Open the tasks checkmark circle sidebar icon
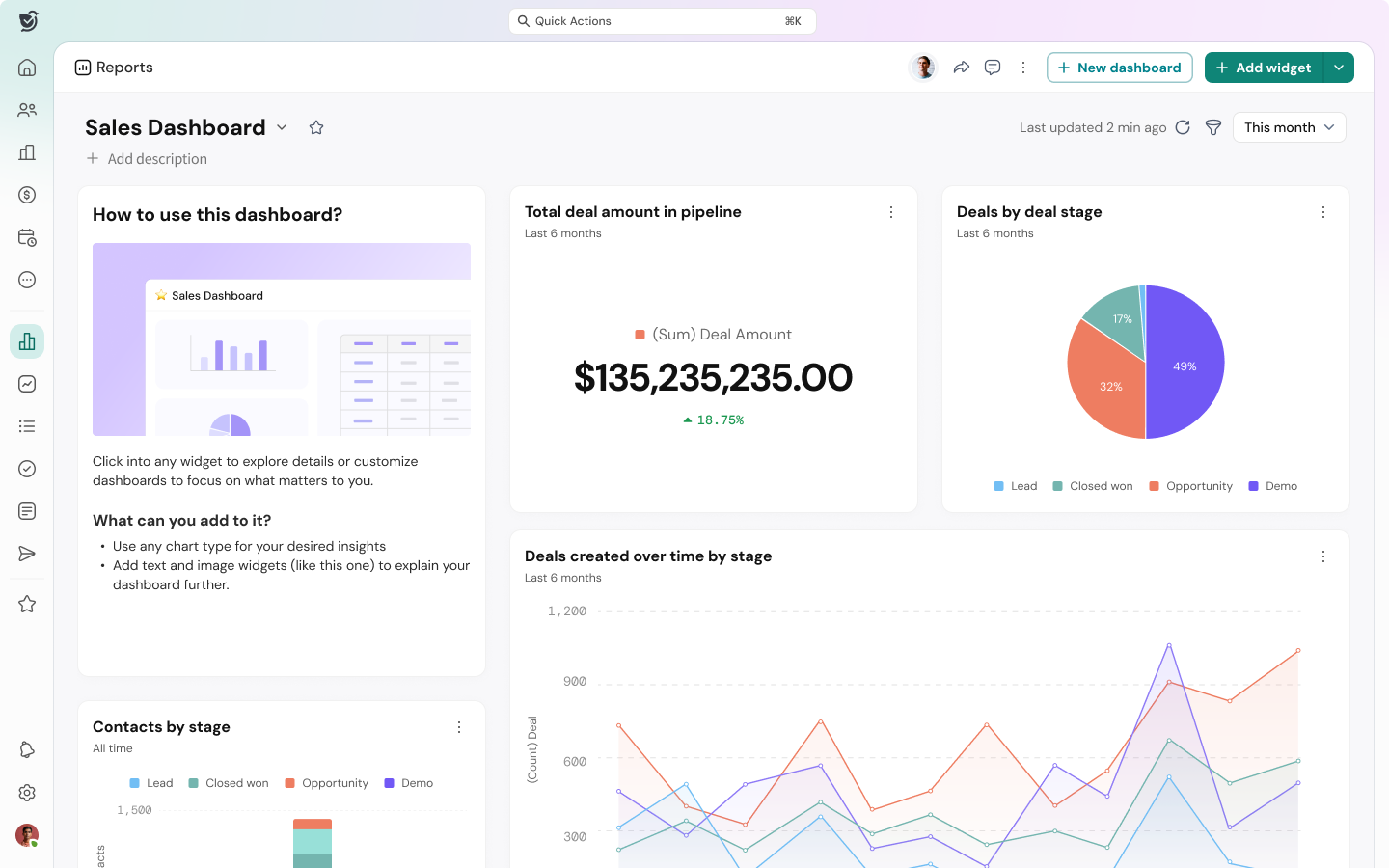Image resolution: width=1389 pixels, height=868 pixels. tap(27, 469)
